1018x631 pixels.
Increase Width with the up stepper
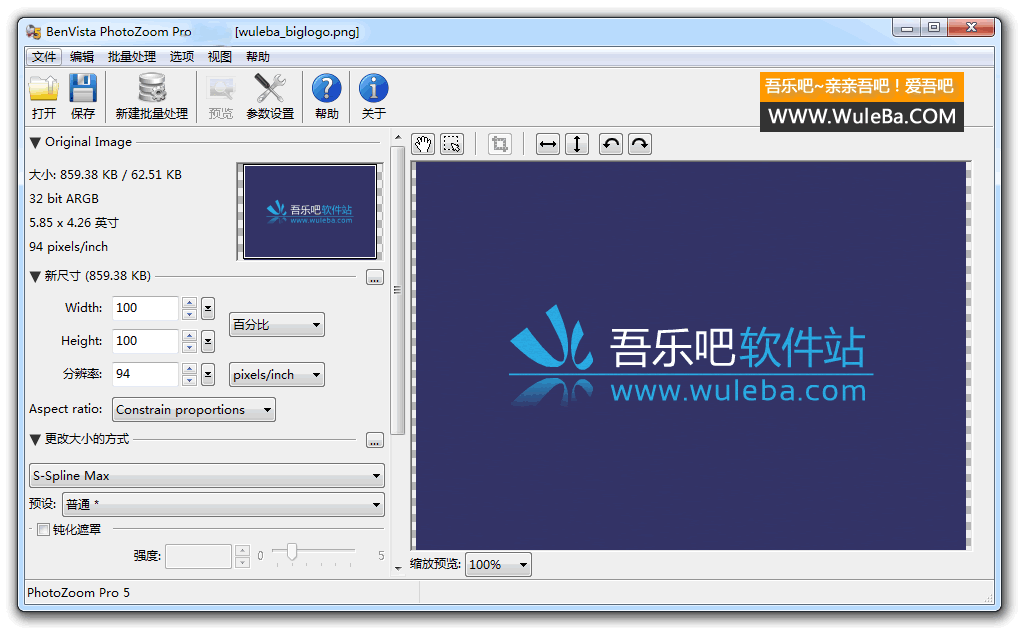(189, 303)
